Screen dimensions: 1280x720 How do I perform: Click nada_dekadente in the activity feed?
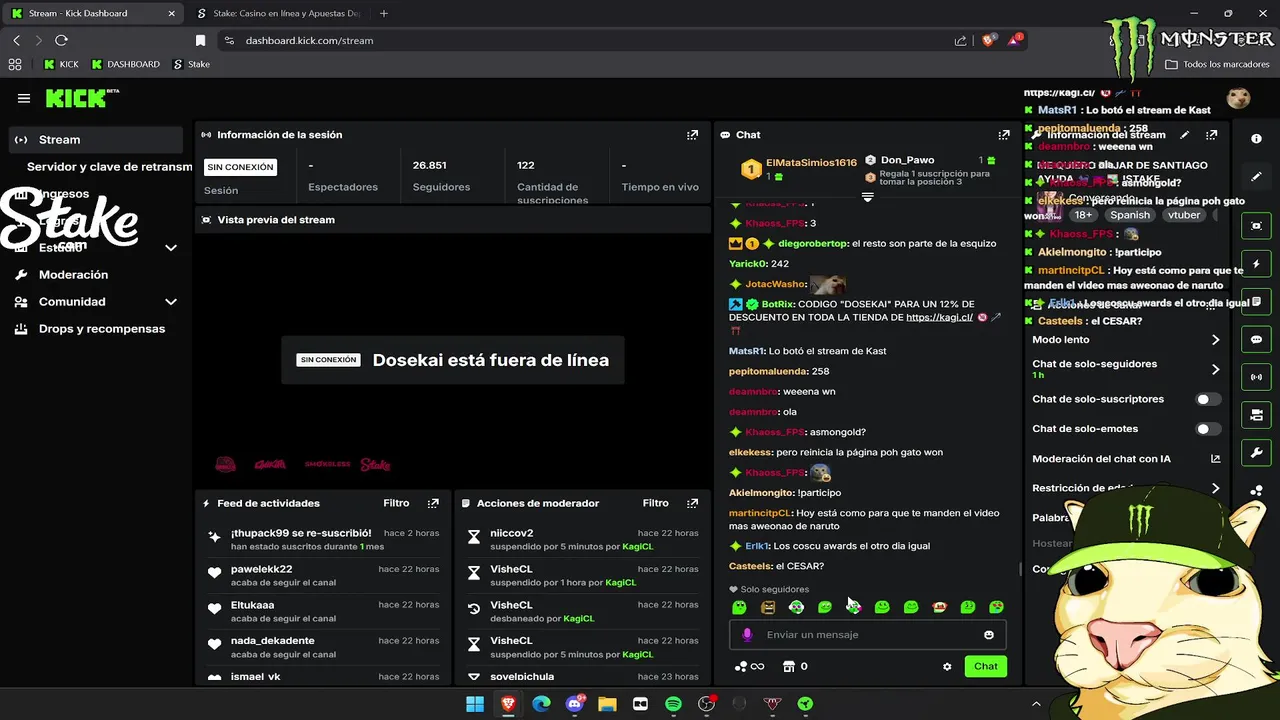point(272,641)
